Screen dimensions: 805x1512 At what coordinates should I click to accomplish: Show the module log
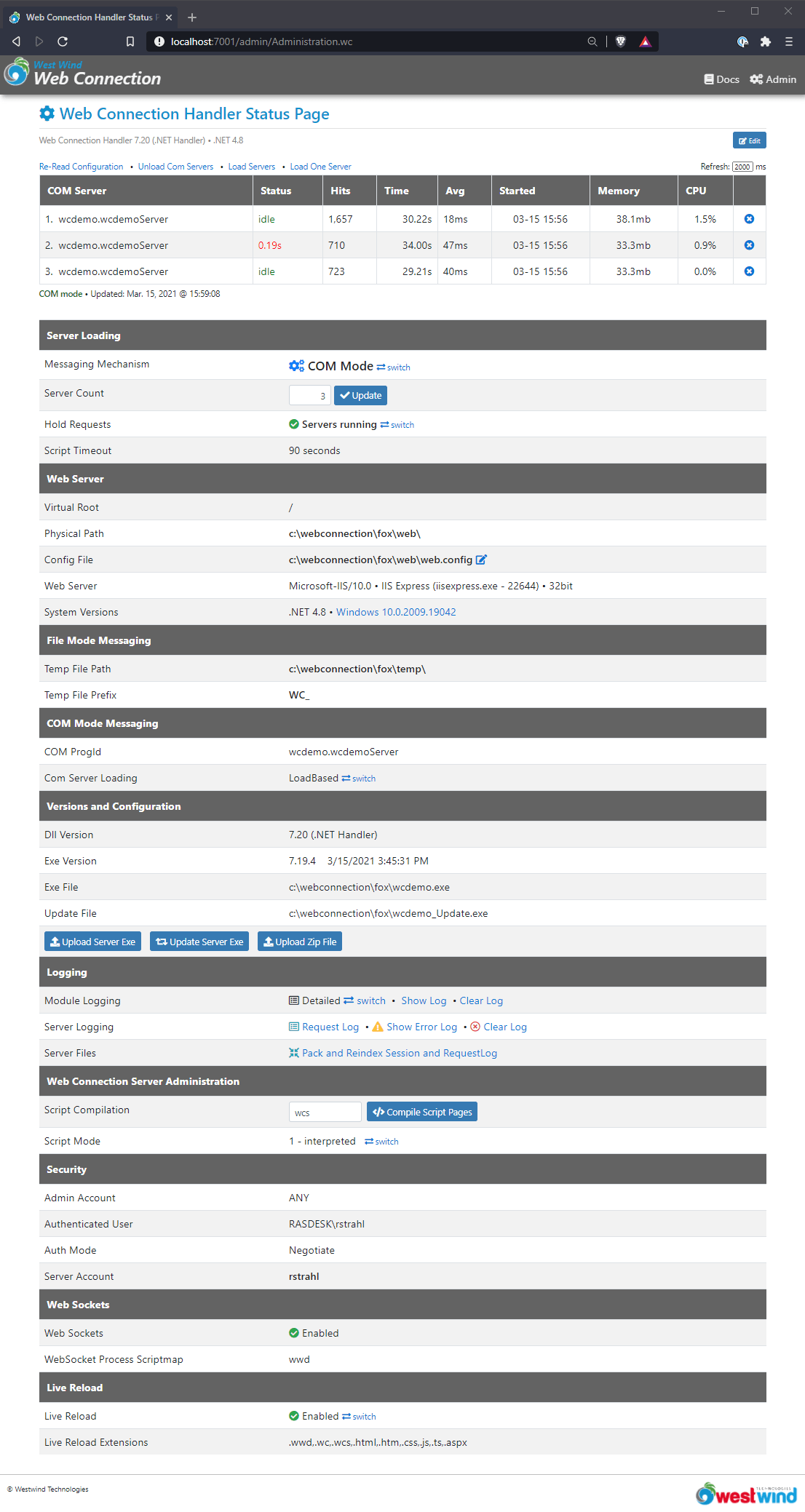[424, 1000]
